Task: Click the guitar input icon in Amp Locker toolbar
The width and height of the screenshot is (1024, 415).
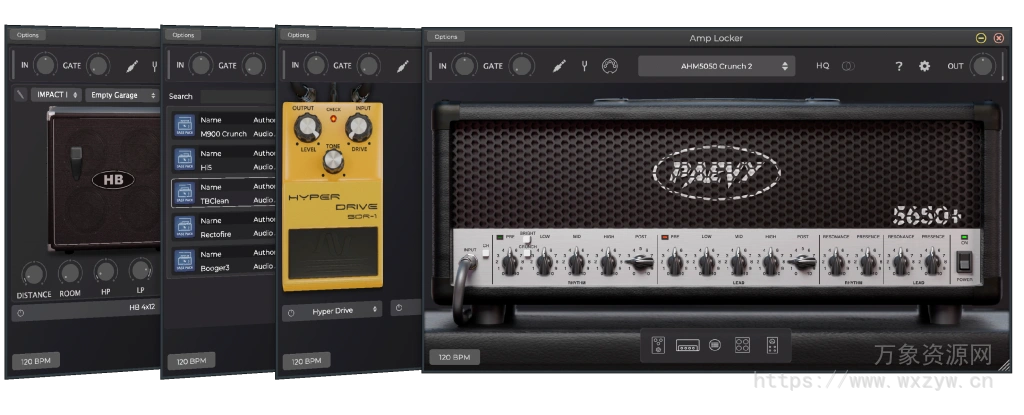Action: 560,66
